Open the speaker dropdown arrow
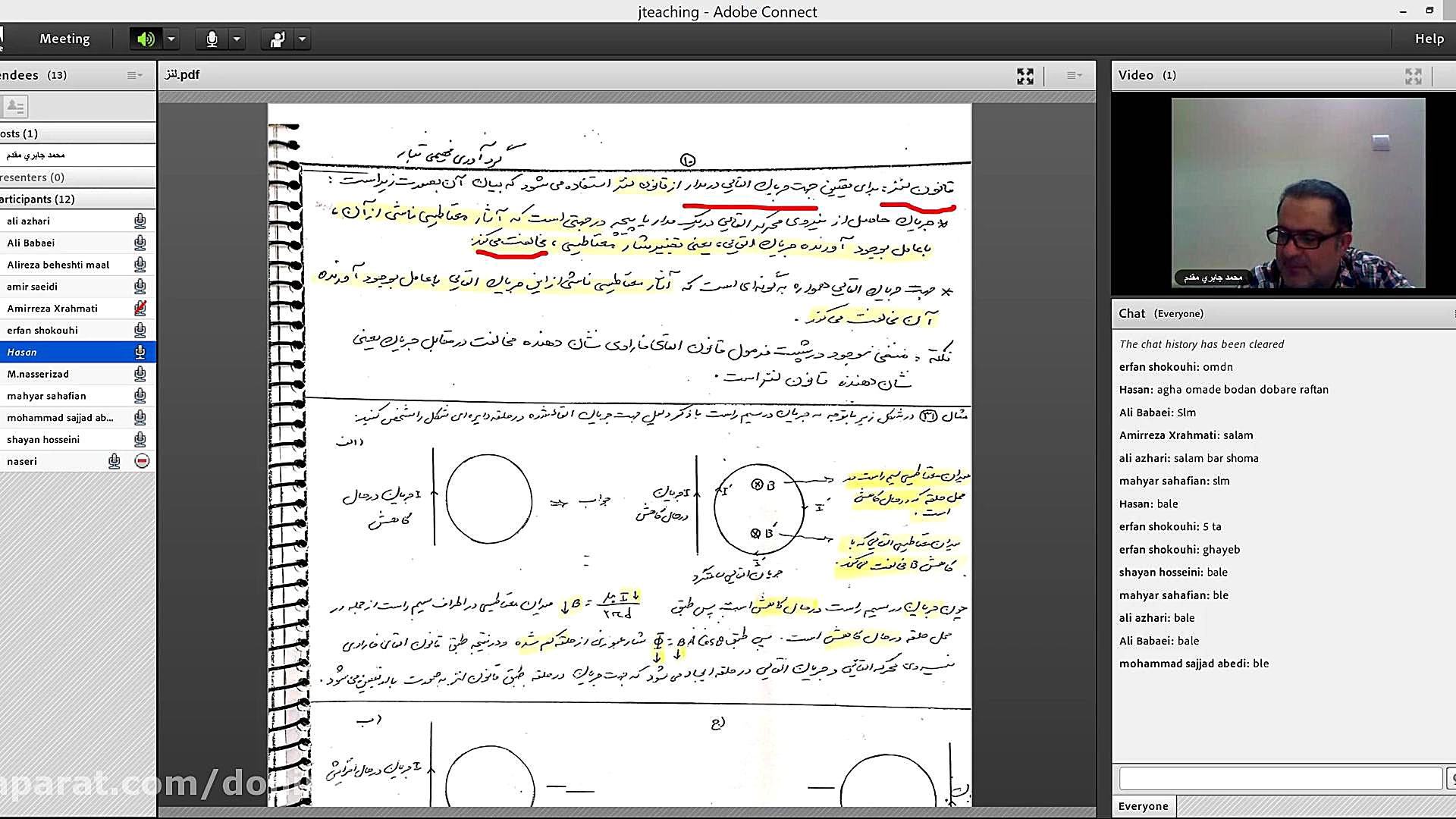Viewport: 1456px width, 819px height. 171,39
